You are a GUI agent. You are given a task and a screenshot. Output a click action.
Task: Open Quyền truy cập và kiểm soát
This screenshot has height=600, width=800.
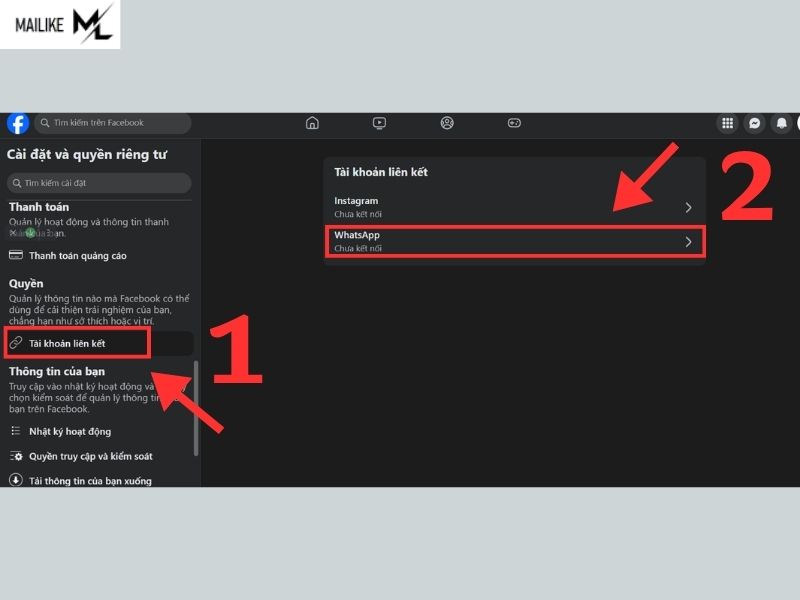tap(91, 456)
